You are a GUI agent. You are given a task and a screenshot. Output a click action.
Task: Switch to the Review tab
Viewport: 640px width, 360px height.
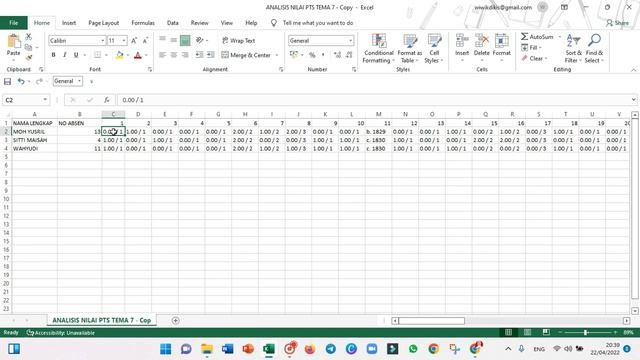pos(200,23)
